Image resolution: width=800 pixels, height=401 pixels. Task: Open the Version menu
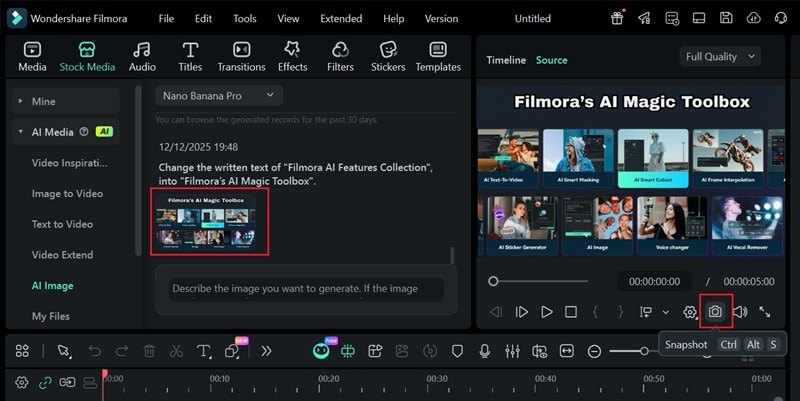click(x=441, y=18)
